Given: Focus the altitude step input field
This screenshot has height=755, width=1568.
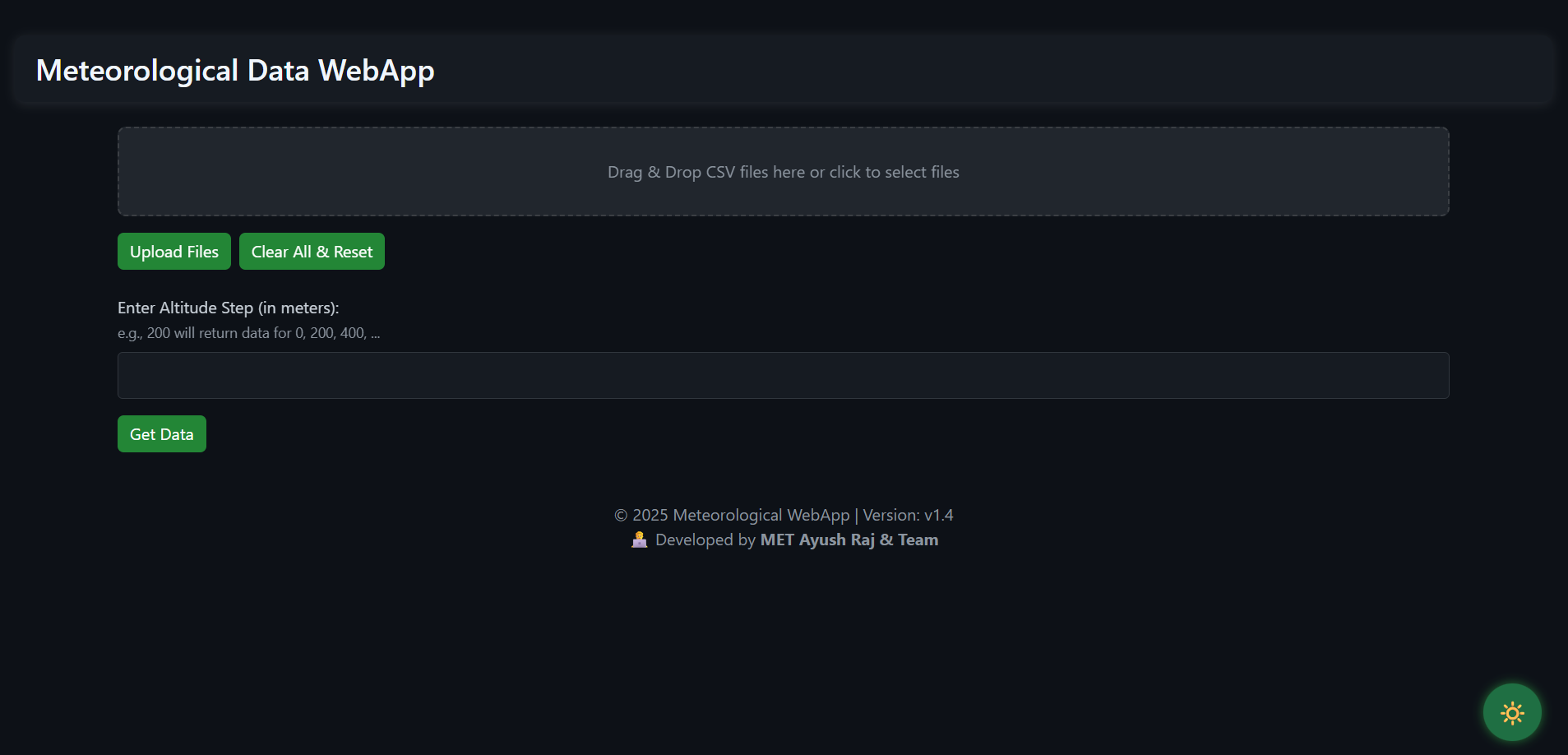Looking at the screenshot, I should tap(783, 376).
